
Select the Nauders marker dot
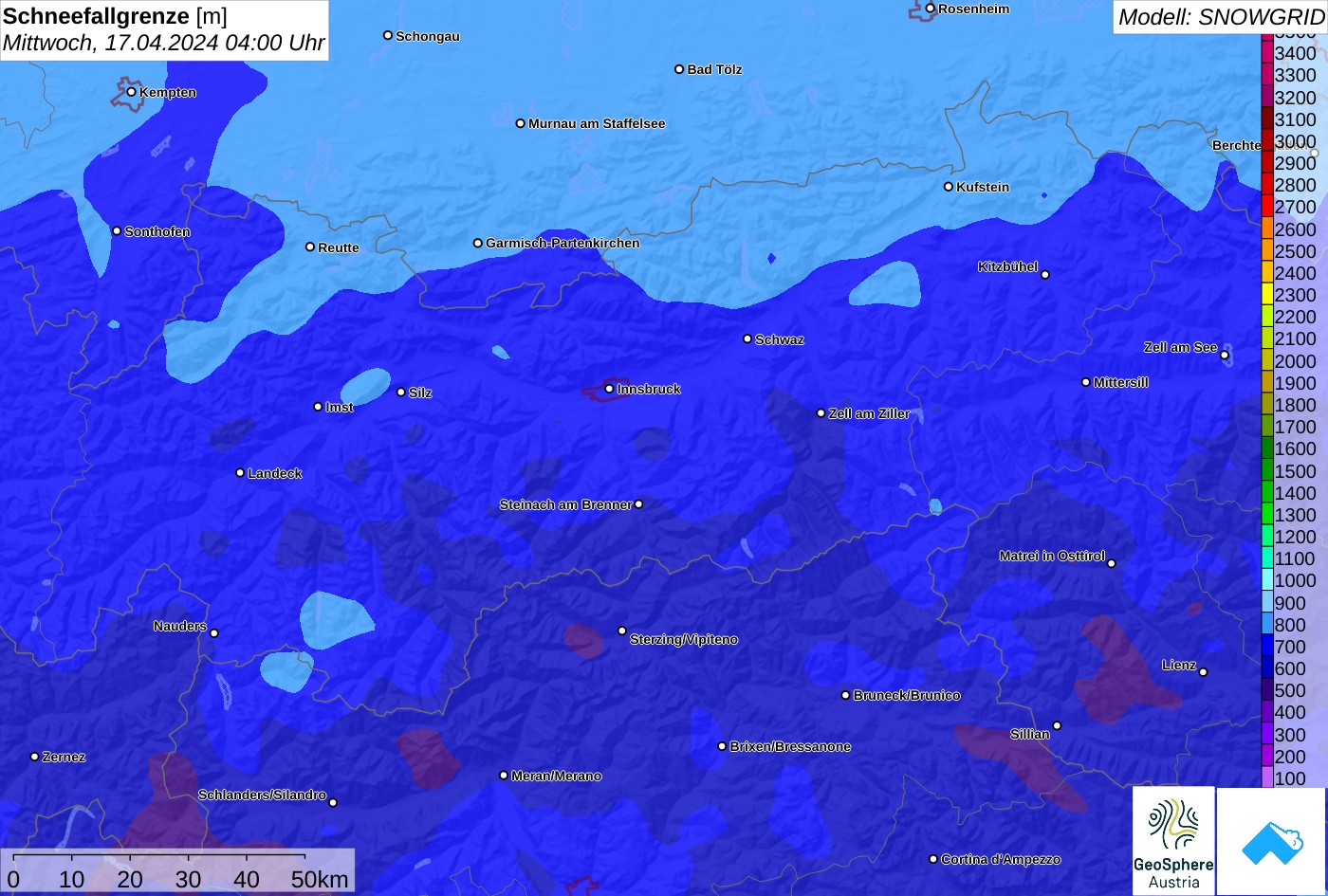[214, 633]
